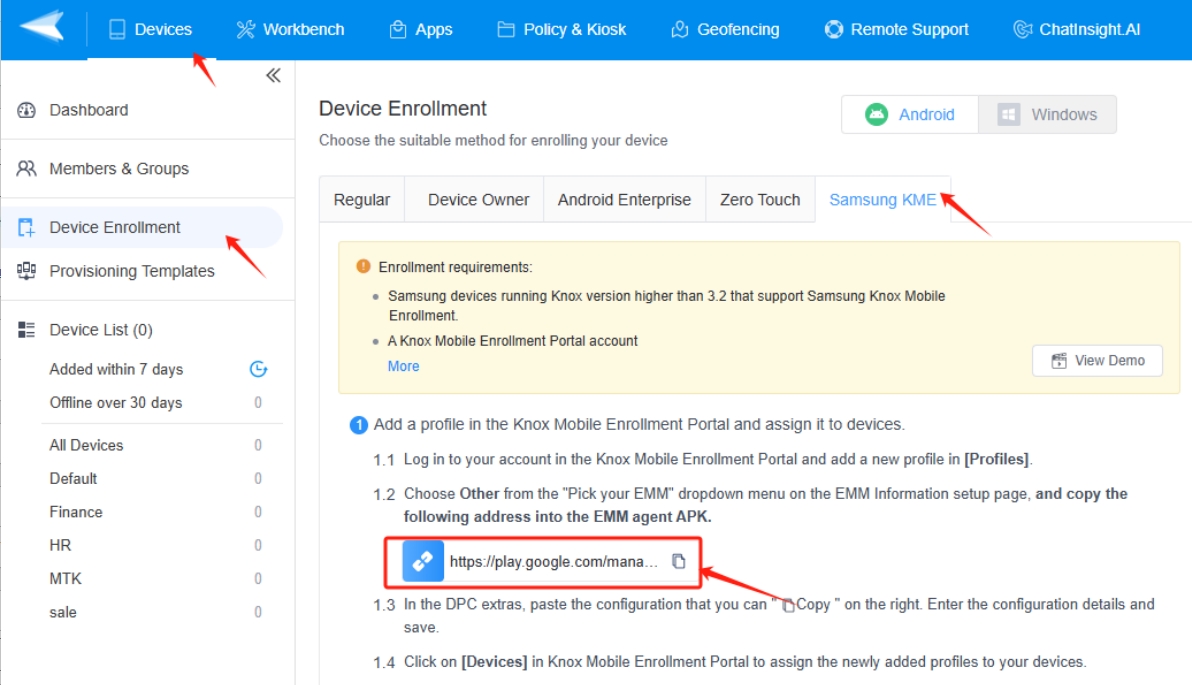Switch to the Zero Touch tab

tap(760, 200)
